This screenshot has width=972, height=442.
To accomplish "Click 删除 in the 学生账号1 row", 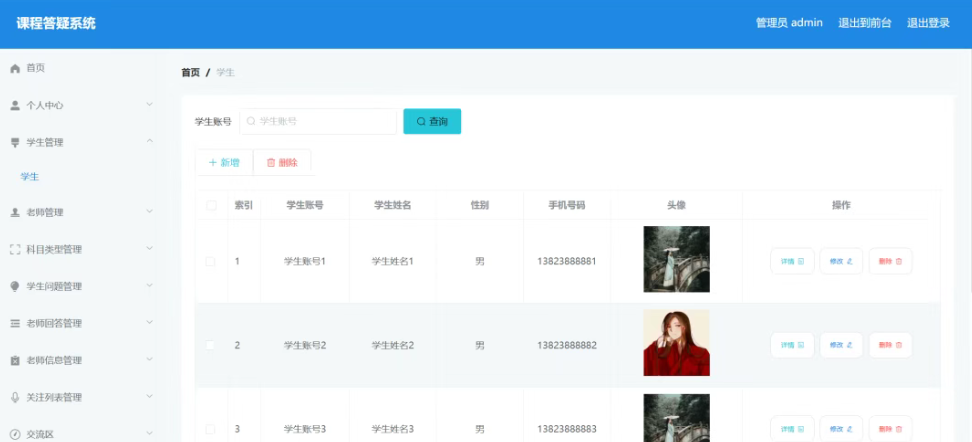I will (x=890, y=262).
